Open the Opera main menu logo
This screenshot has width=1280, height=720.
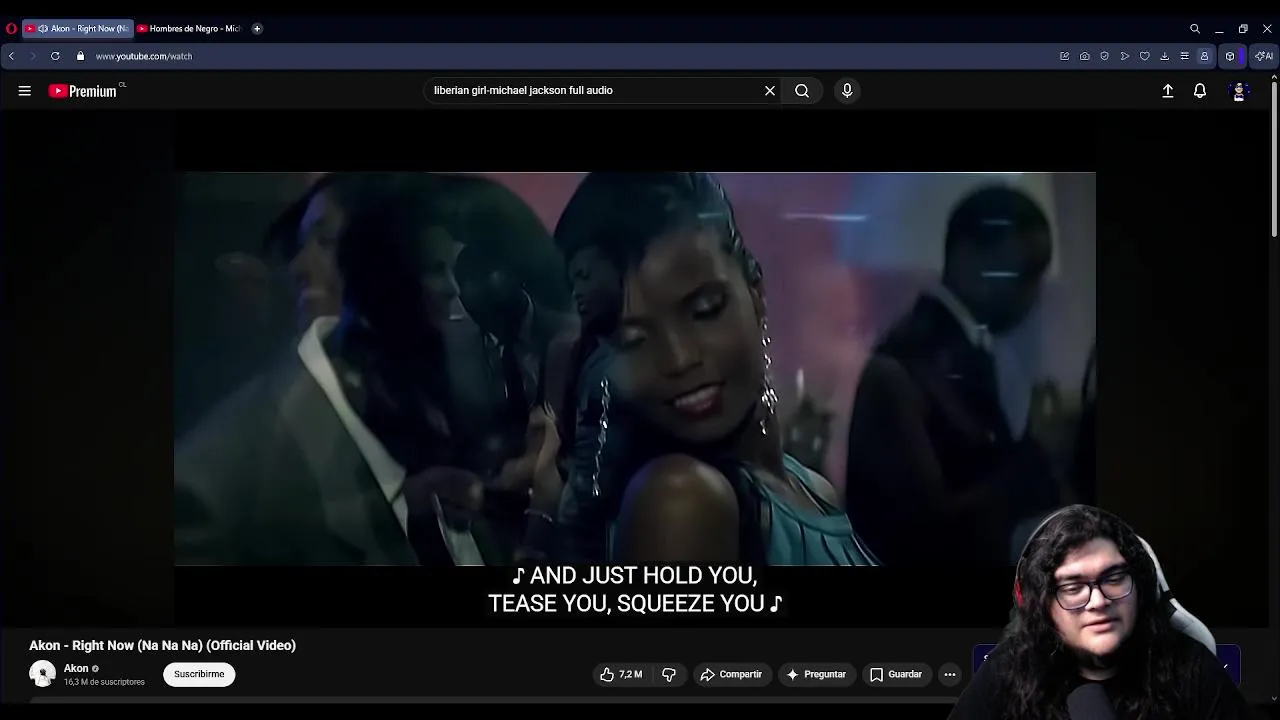11,29
